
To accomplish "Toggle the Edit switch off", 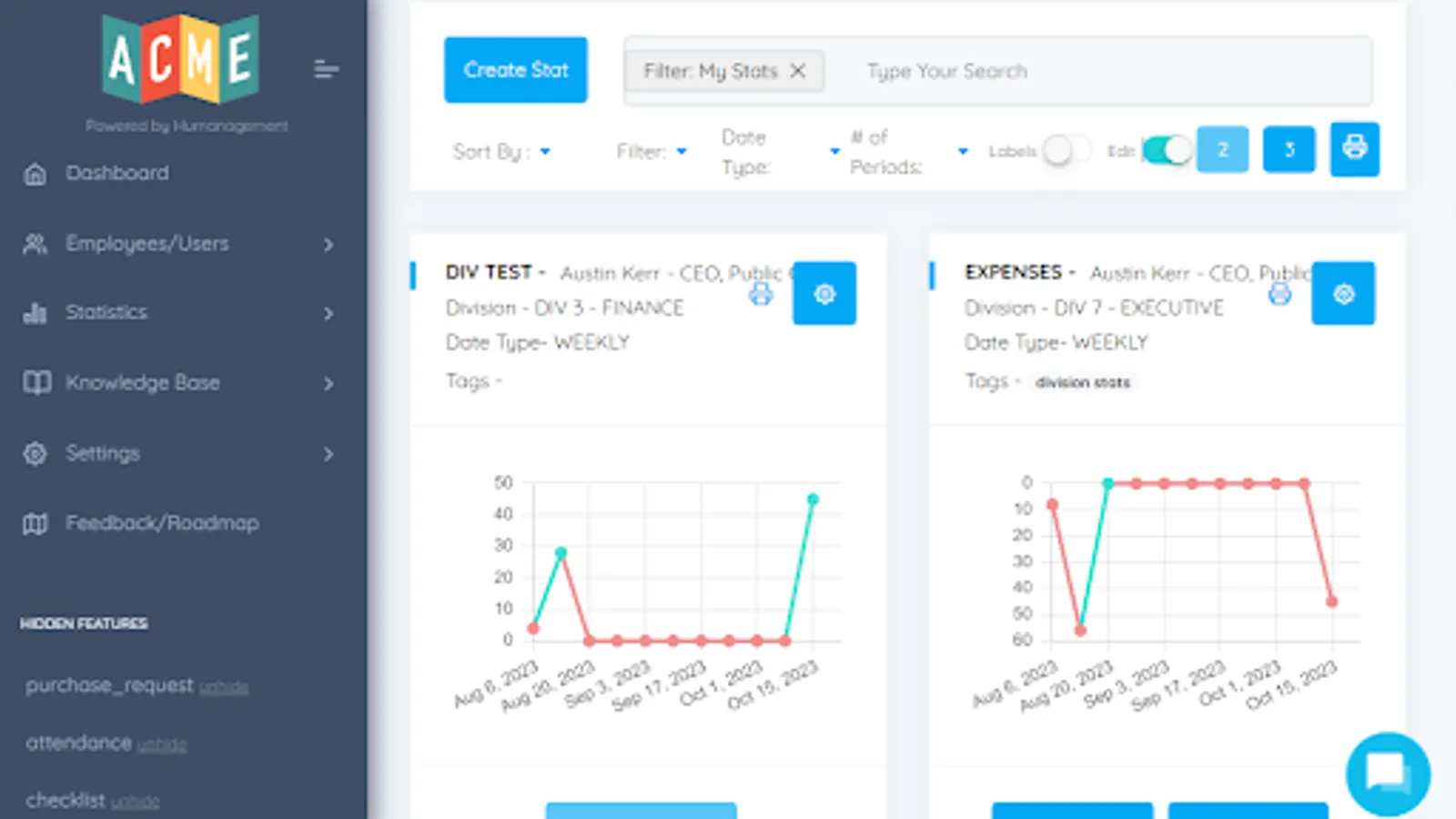I will (1167, 150).
